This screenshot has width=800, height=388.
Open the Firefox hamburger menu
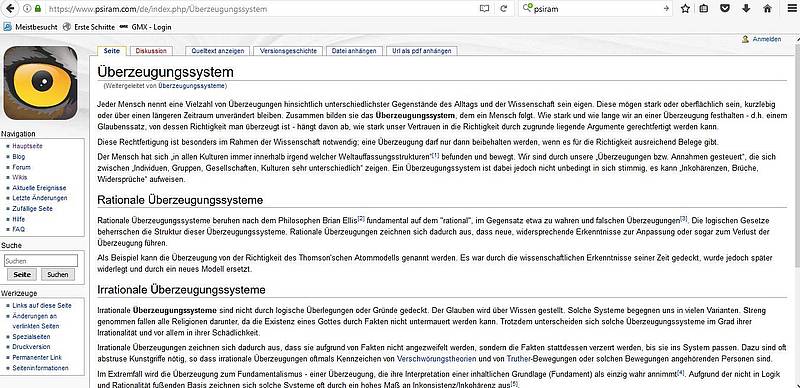click(x=792, y=8)
